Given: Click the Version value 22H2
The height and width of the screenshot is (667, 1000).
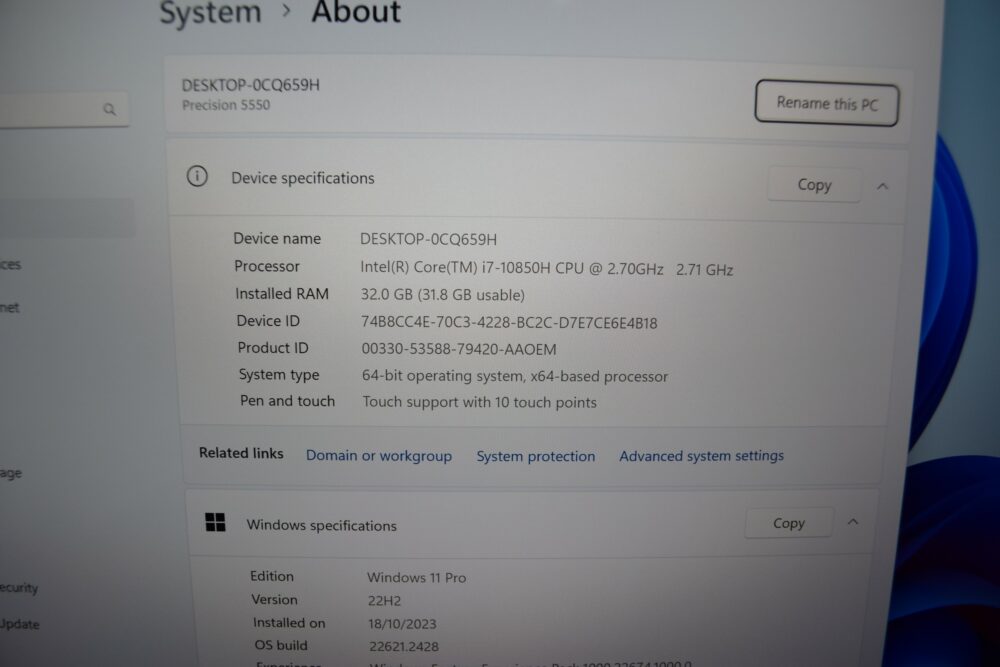Looking at the screenshot, I should 385,601.
